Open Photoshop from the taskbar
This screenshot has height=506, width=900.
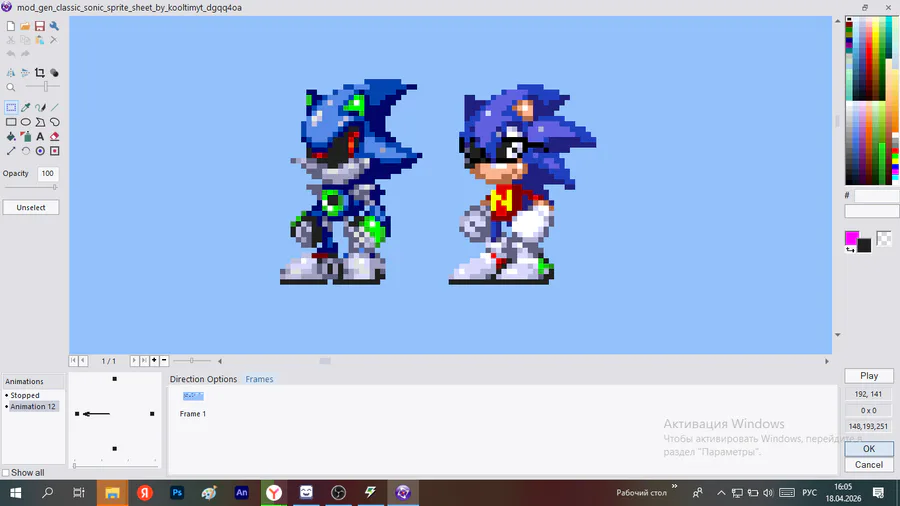tap(177, 493)
